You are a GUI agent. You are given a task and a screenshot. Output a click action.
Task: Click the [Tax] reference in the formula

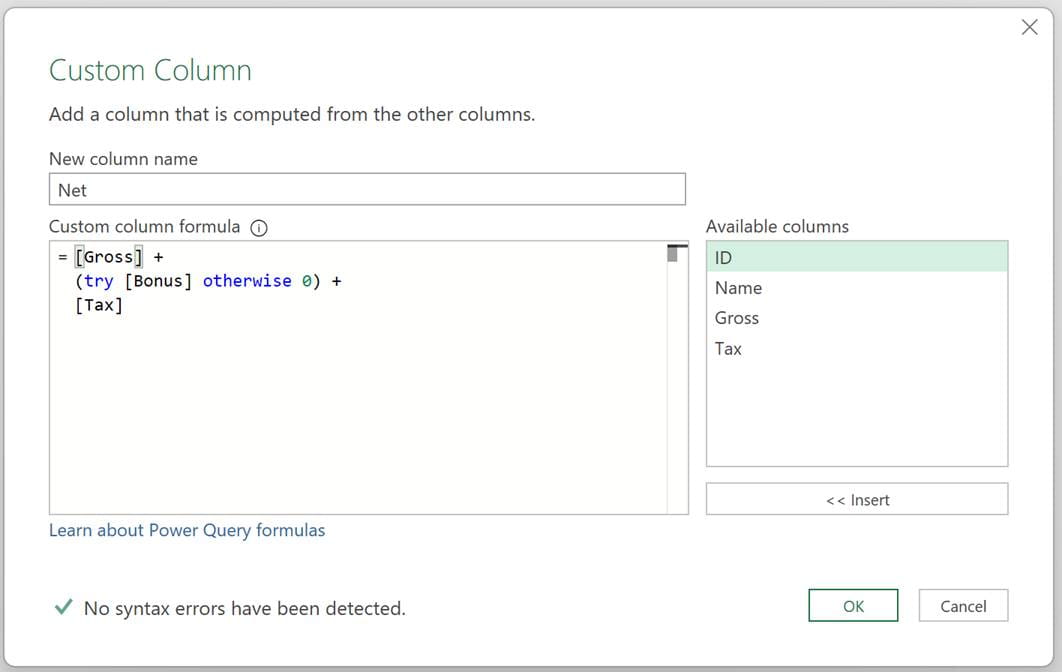99,306
